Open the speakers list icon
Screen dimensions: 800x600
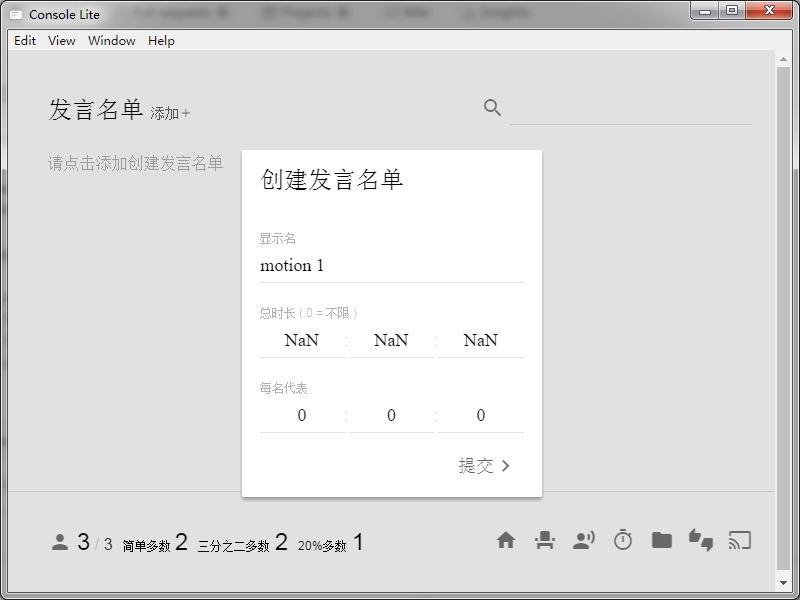(x=584, y=540)
